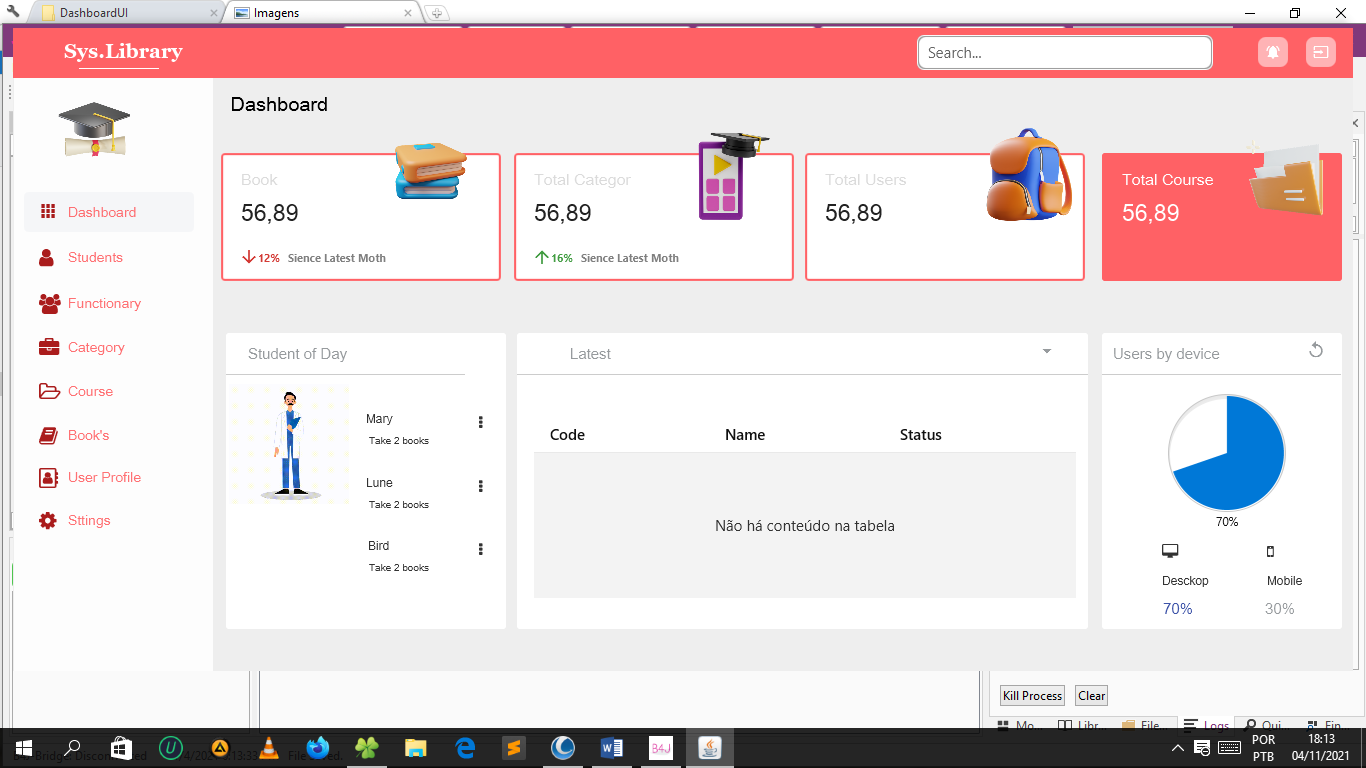The height and width of the screenshot is (768, 1366).
Task: Select the Book stats card
Action: 360,217
